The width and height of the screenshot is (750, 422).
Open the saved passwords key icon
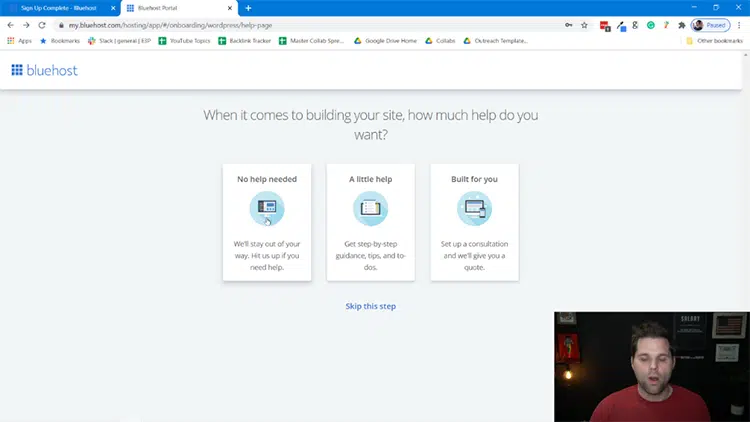click(x=568, y=25)
